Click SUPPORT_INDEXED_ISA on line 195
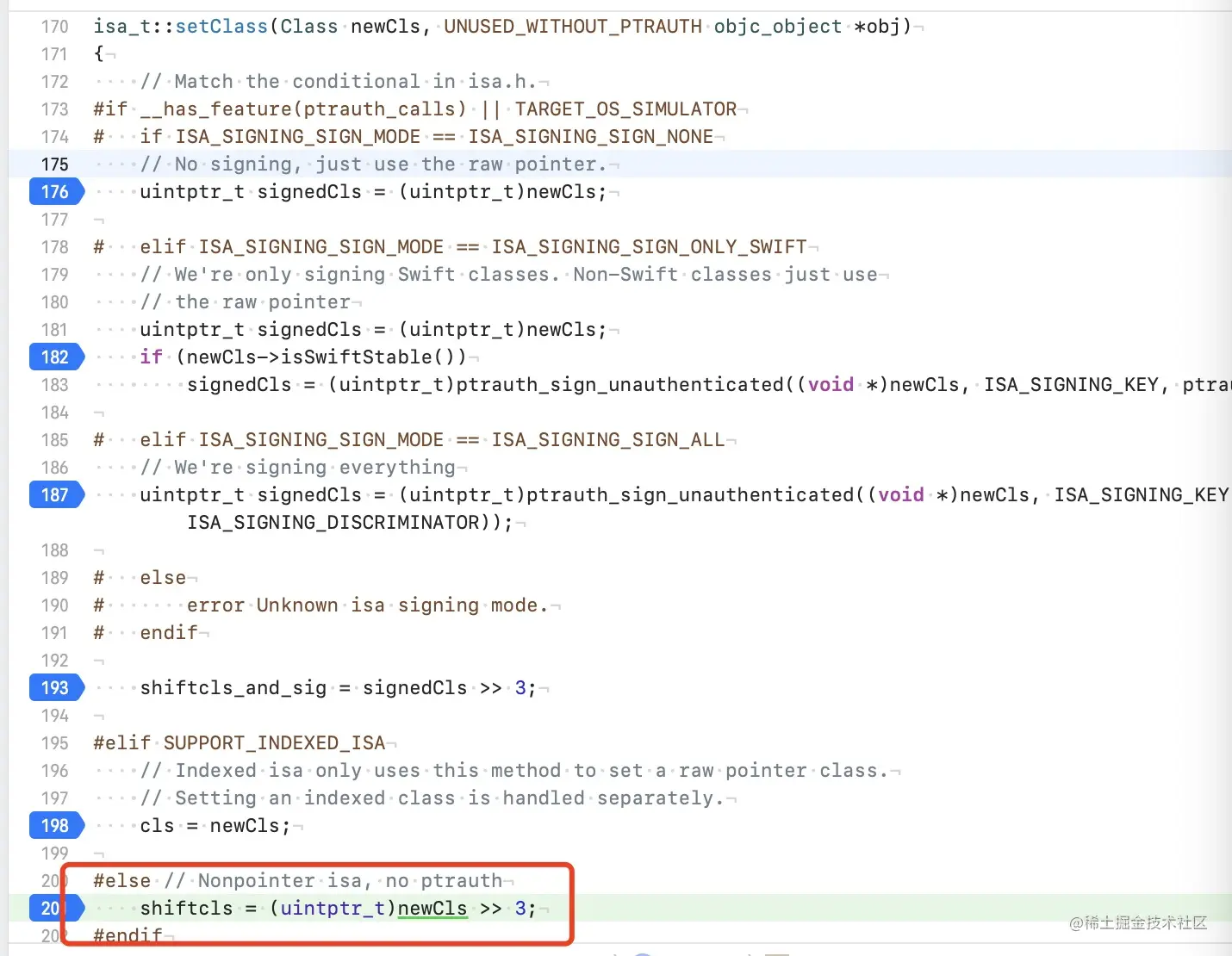Screen dimensions: 1232x956 coord(274,742)
